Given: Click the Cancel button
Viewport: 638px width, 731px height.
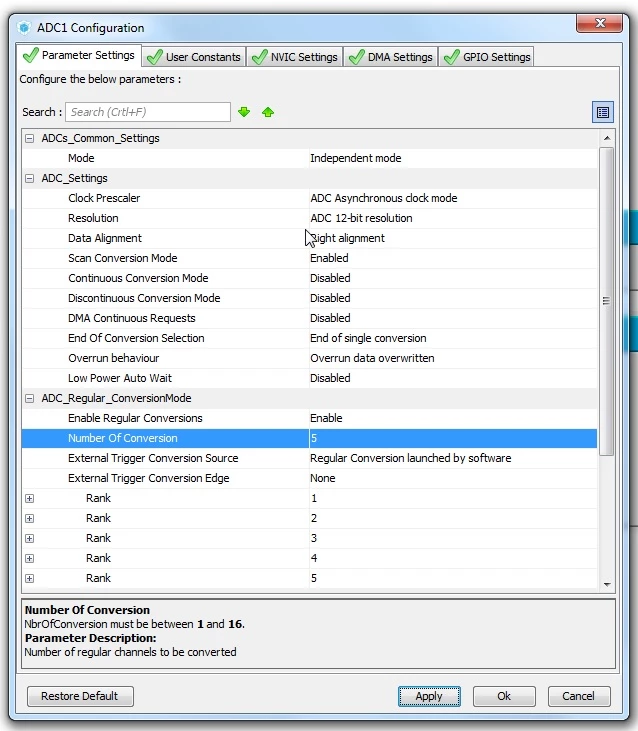Looking at the screenshot, I should coord(578,696).
